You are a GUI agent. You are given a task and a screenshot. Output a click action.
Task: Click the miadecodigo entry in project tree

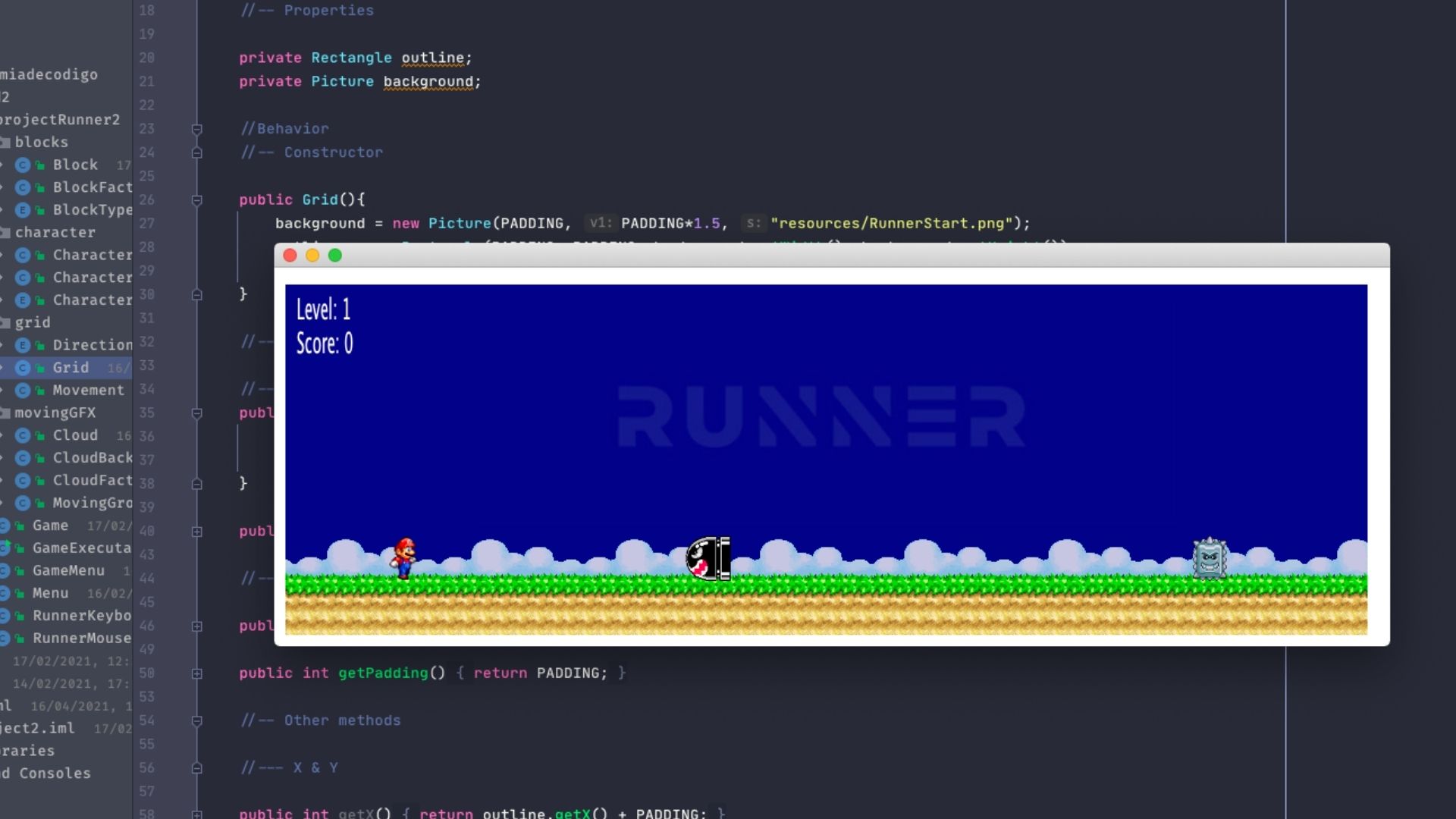[49, 74]
